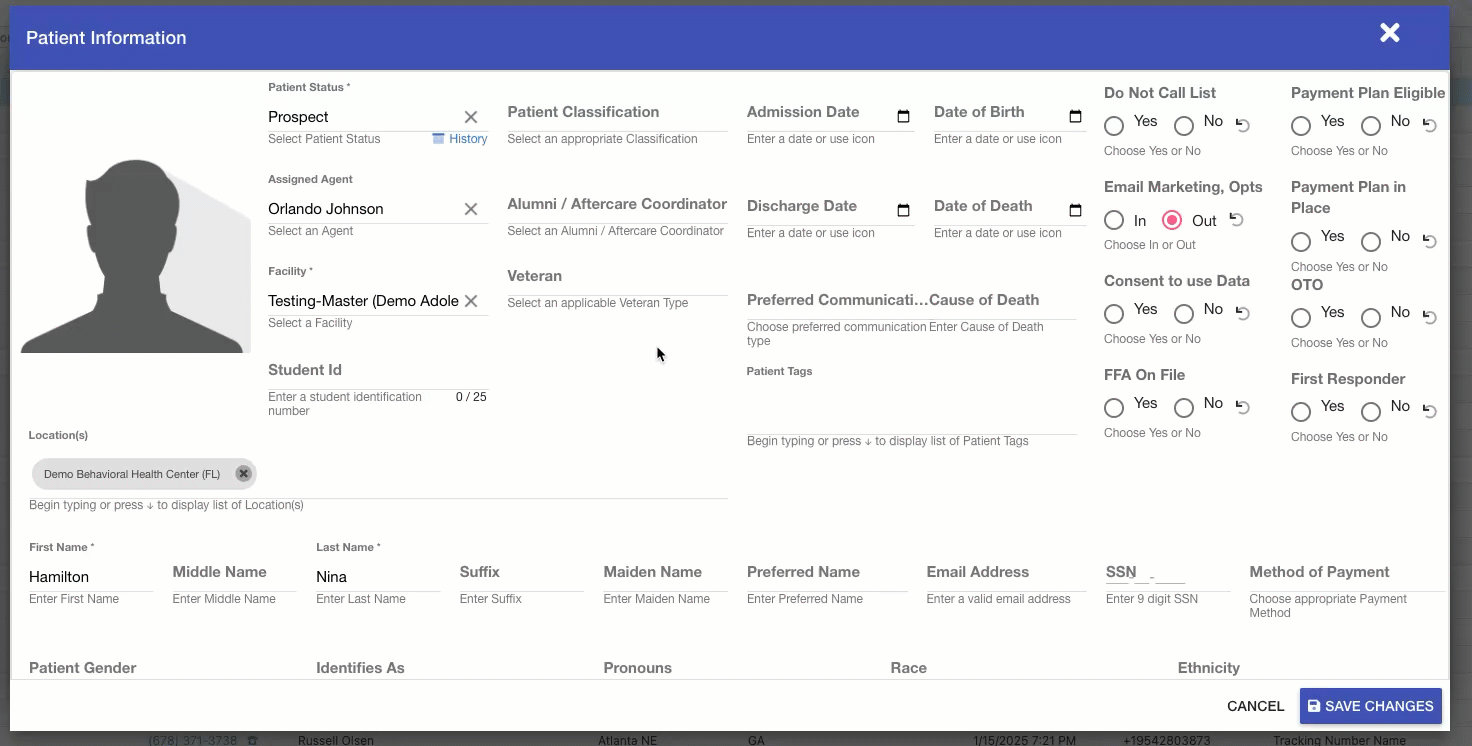Image resolution: width=1472 pixels, height=746 pixels.
Task: Select Yes for Do Not Call List
Action: point(1114,126)
